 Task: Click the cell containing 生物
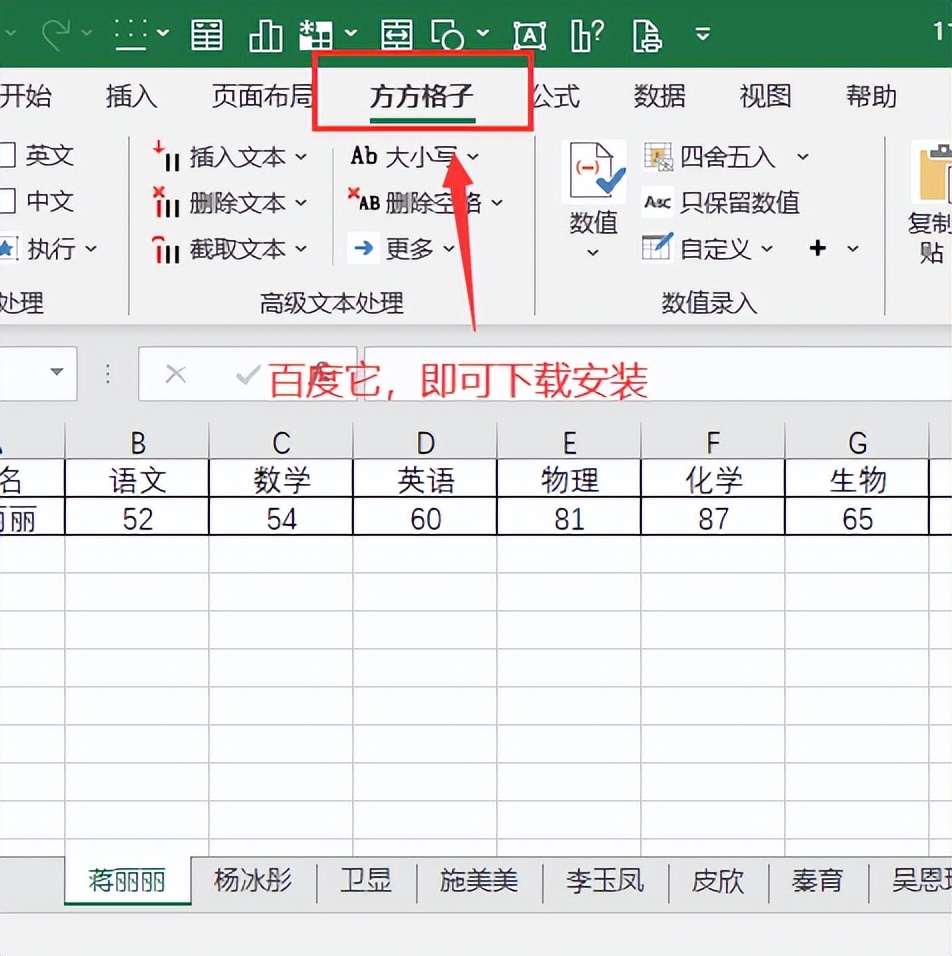point(857,479)
